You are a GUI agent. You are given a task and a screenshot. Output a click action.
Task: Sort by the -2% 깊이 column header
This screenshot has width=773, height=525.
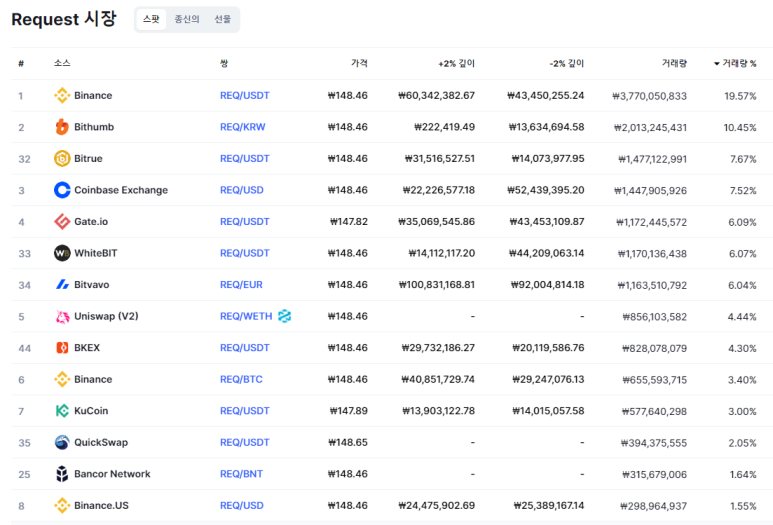[566, 63]
